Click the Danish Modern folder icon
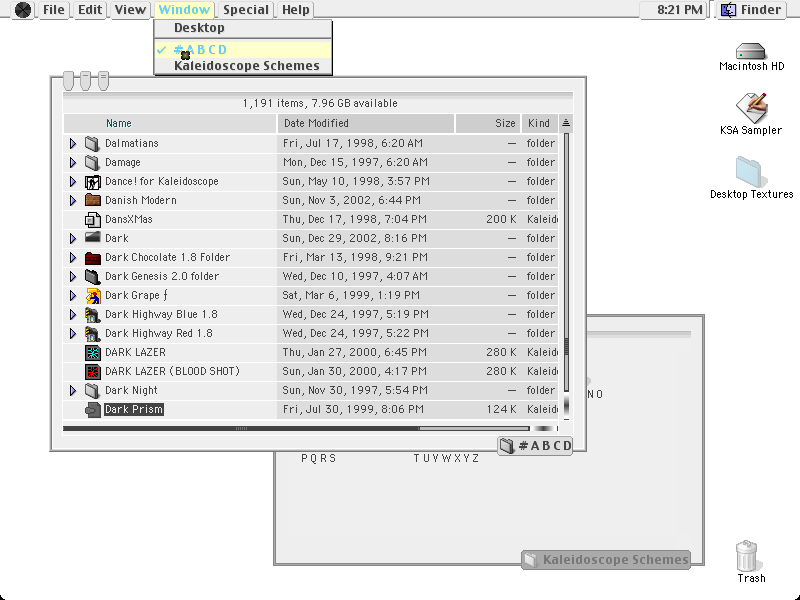This screenshot has height=600, width=800. coord(92,200)
